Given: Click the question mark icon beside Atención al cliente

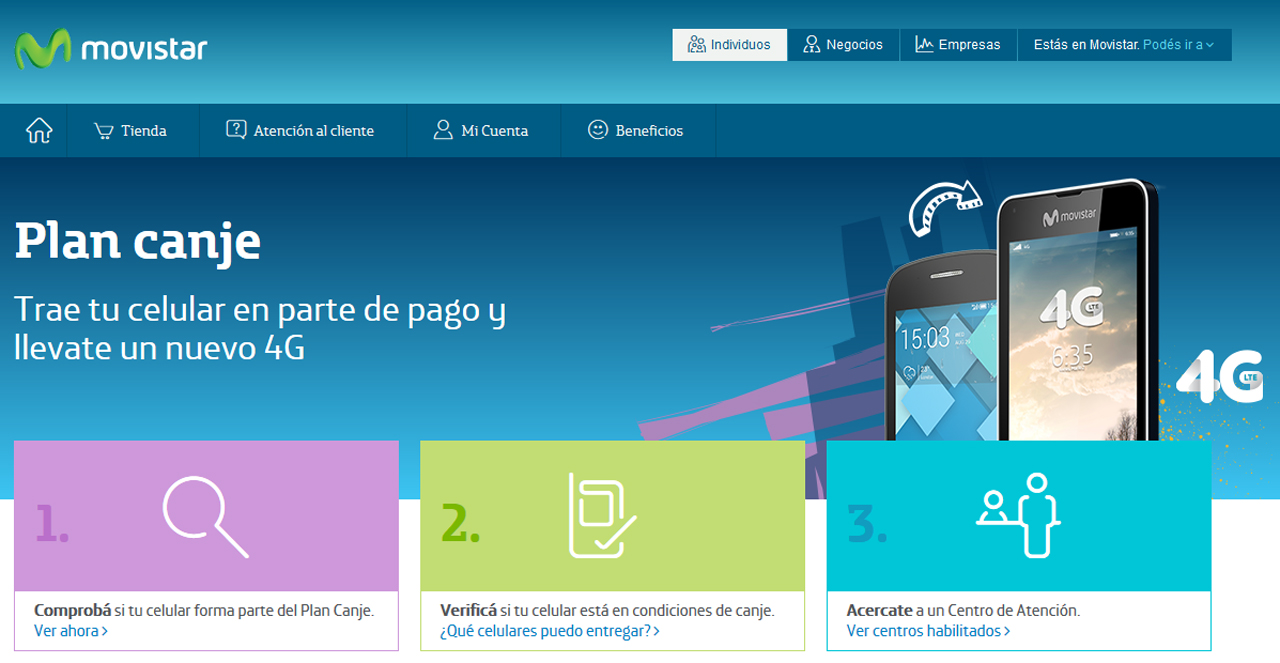Looking at the screenshot, I should tap(236, 130).
